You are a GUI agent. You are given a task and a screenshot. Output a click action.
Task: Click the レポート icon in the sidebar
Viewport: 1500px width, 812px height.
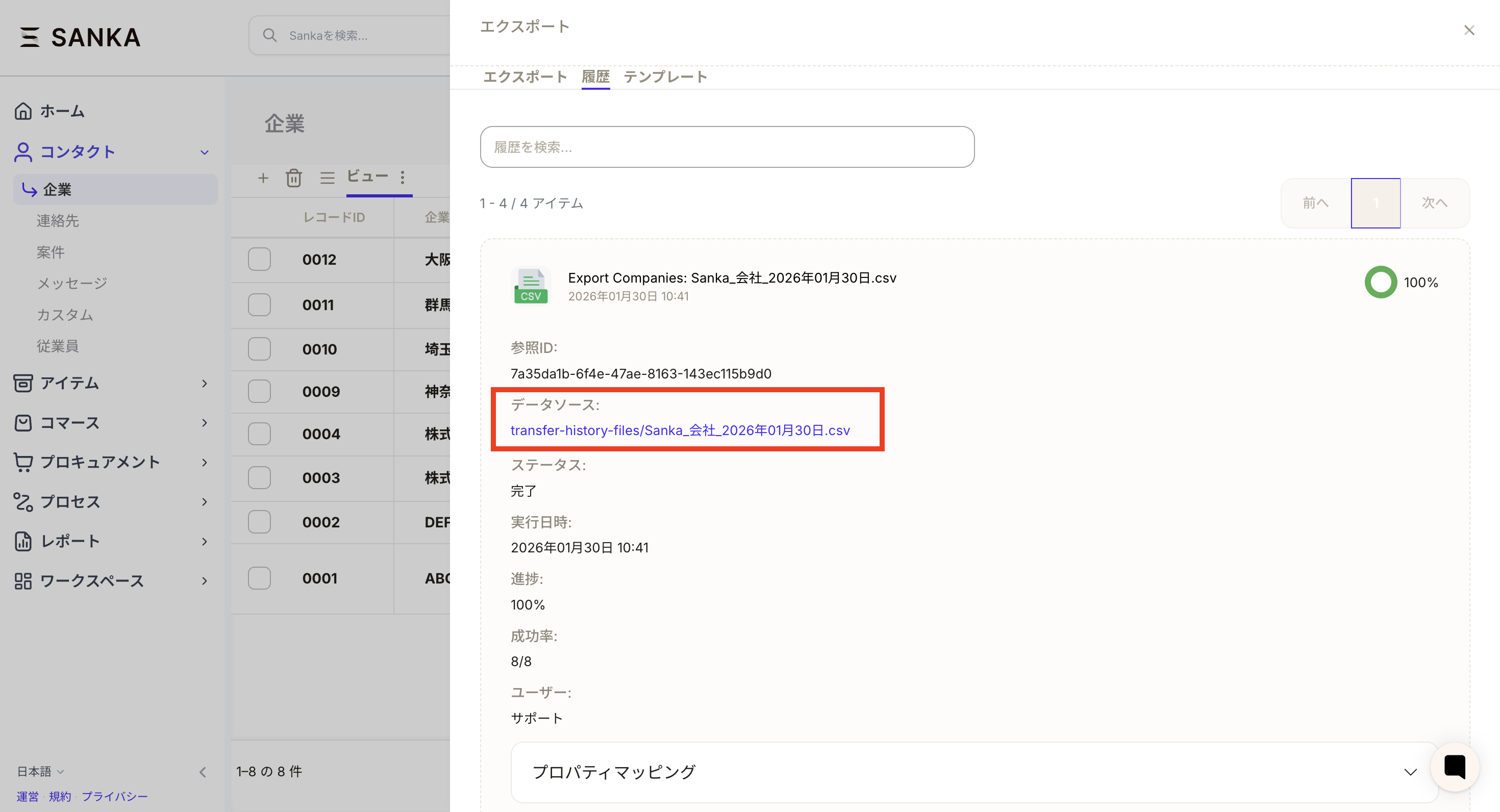pyautogui.click(x=23, y=541)
